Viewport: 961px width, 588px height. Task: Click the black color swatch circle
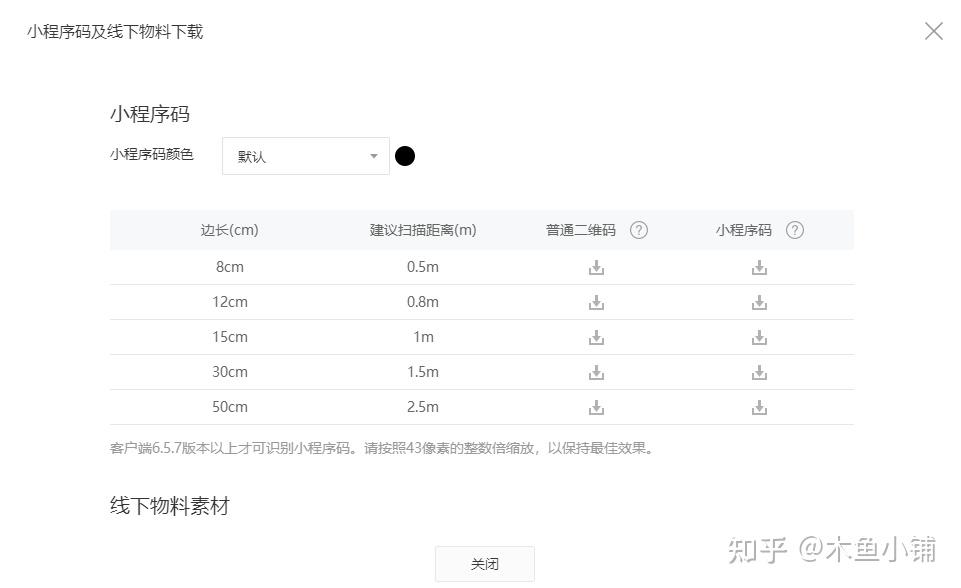[405, 156]
